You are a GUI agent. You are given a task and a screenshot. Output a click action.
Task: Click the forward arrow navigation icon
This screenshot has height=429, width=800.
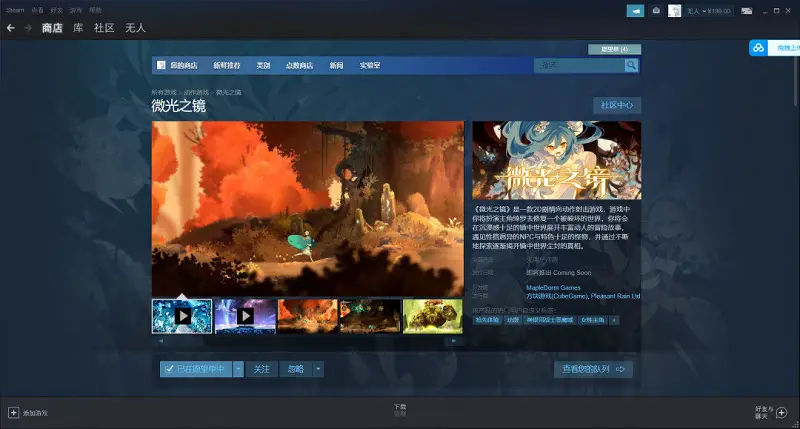pyautogui.click(x=28, y=28)
